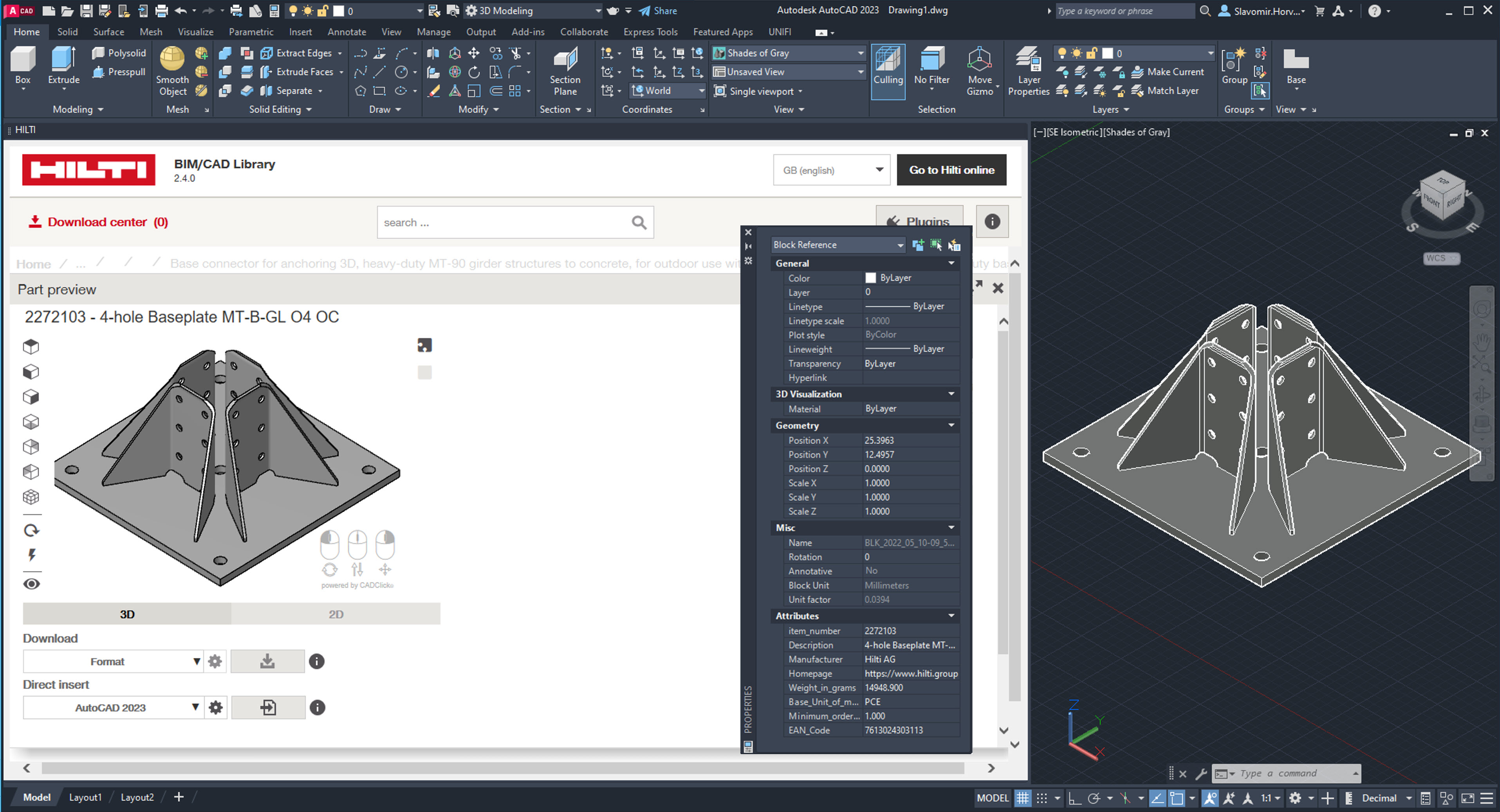This screenshot has width=1500, height=812.
Task: Toggle grid display in status bar
Action: click(1023, 798)
